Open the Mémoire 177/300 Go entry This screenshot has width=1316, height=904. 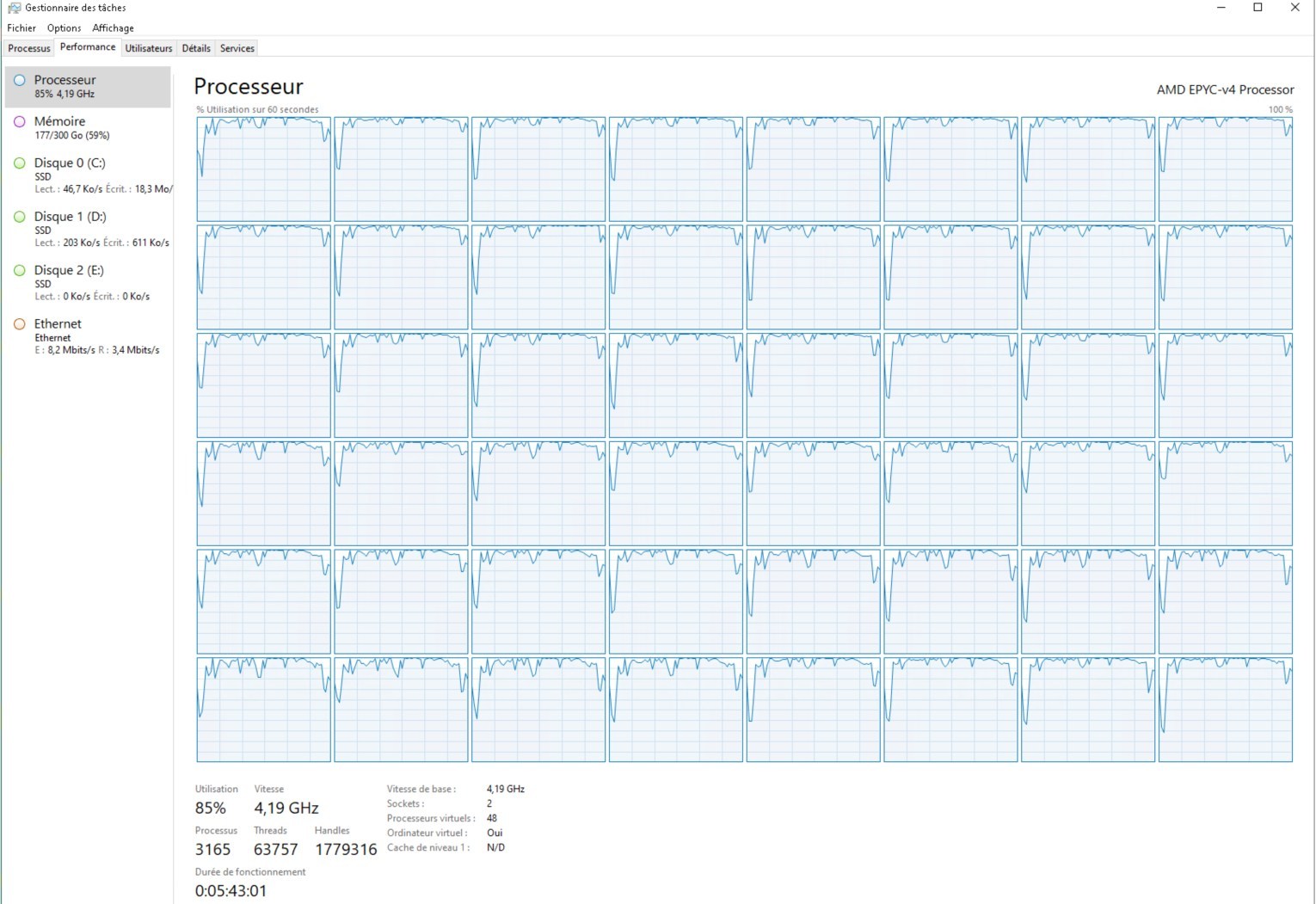(88, 128)
